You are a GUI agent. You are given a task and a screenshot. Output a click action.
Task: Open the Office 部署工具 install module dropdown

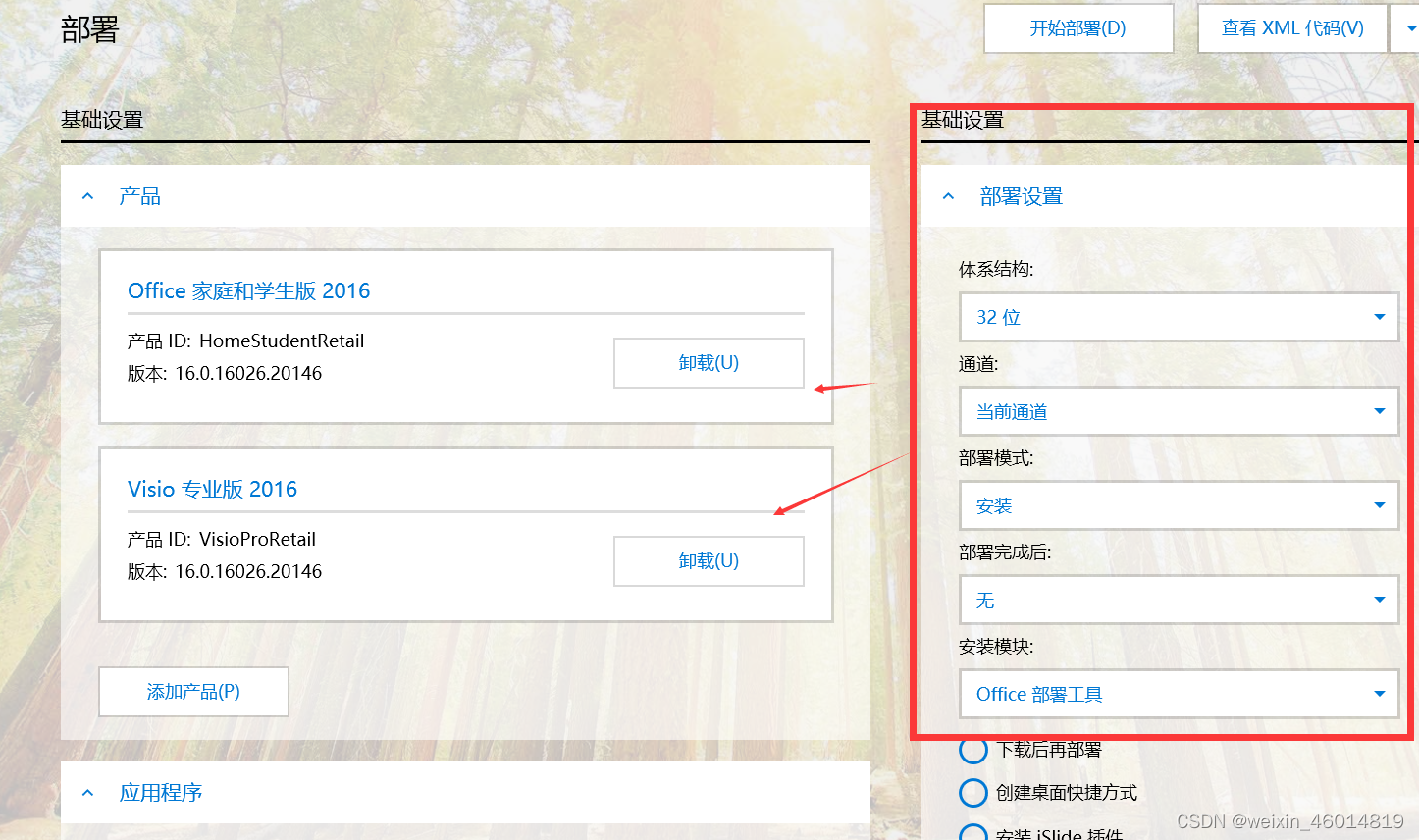[x=1178, y=694]
